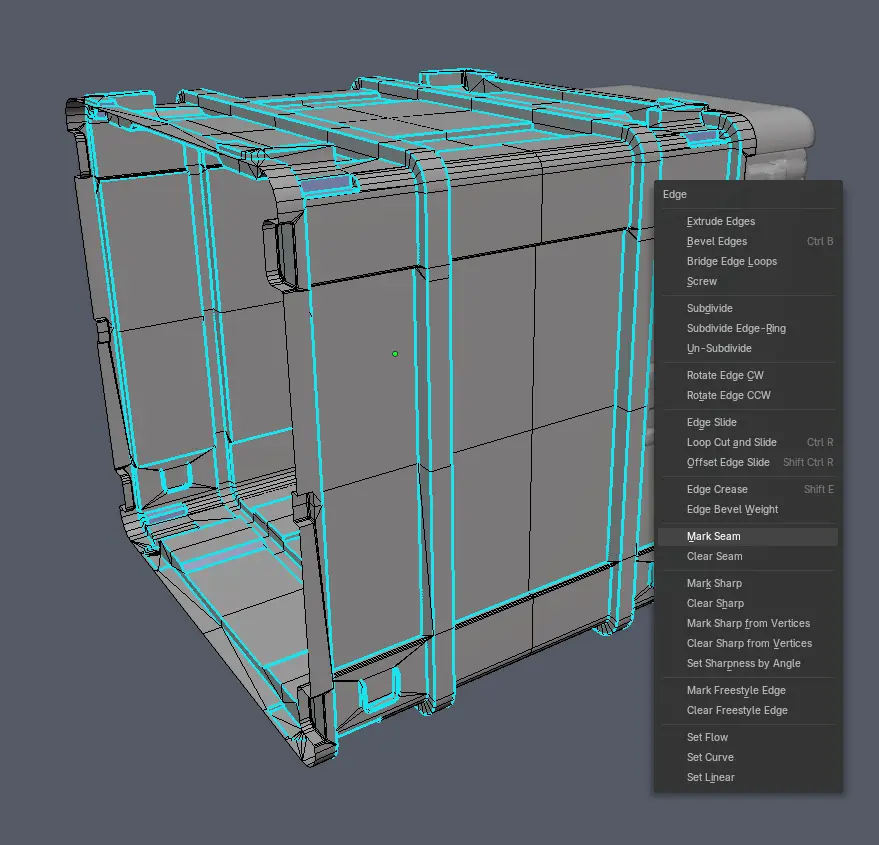Viewport: 879px width, 845px height.
Task: Choose Bevel Edges in context menu
Action: click(x=717, y=241)
